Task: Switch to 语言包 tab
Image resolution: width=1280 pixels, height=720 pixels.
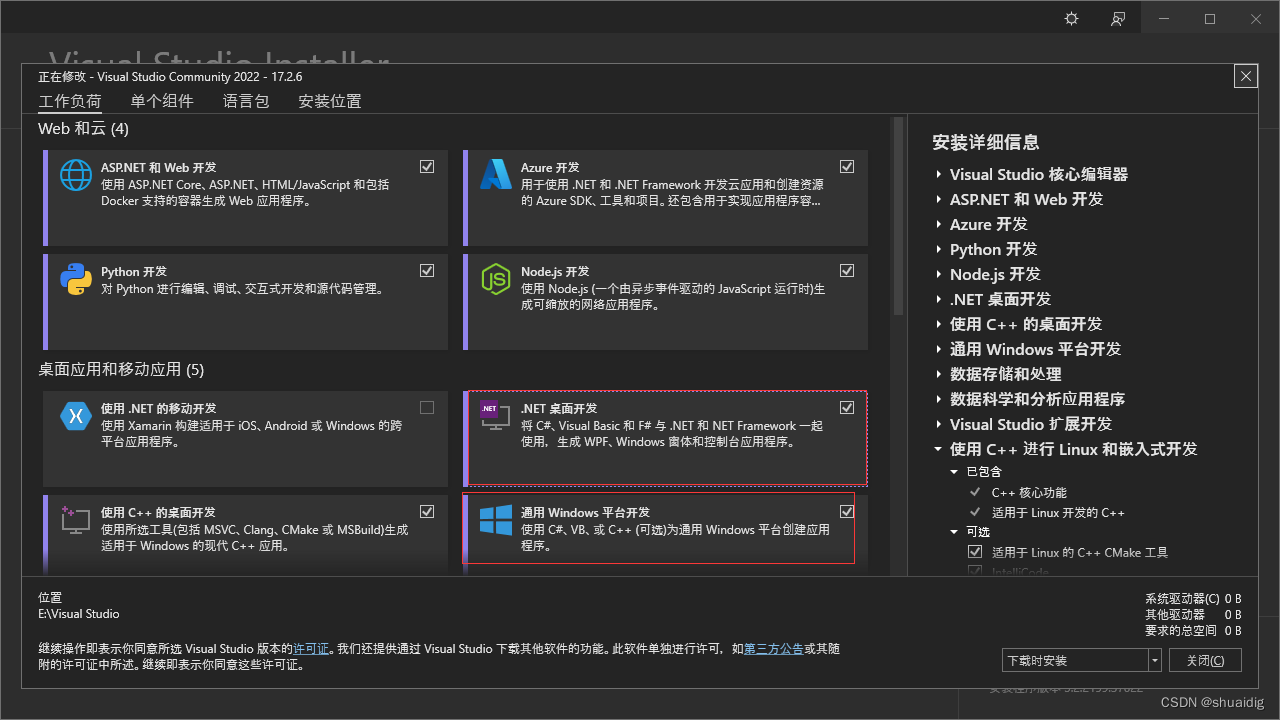Action: [x=246, y=101]
